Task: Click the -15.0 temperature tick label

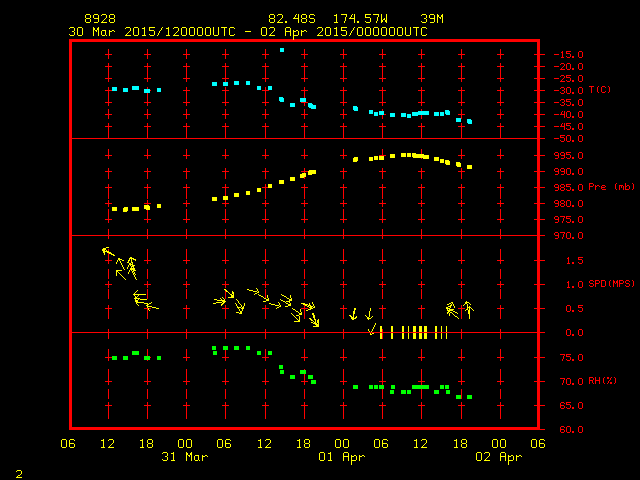Action: [568, 55]
